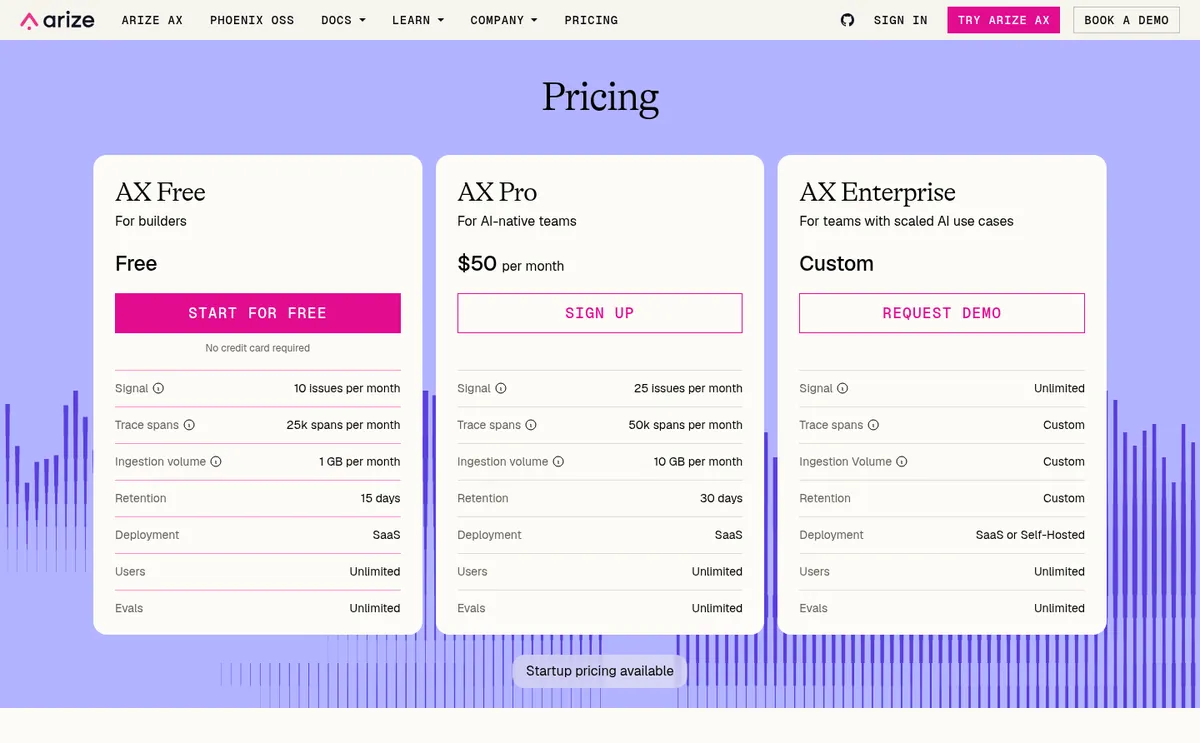Click the 'Free' price in AX Free
The image size is (1200, 743).
[136, 264]
